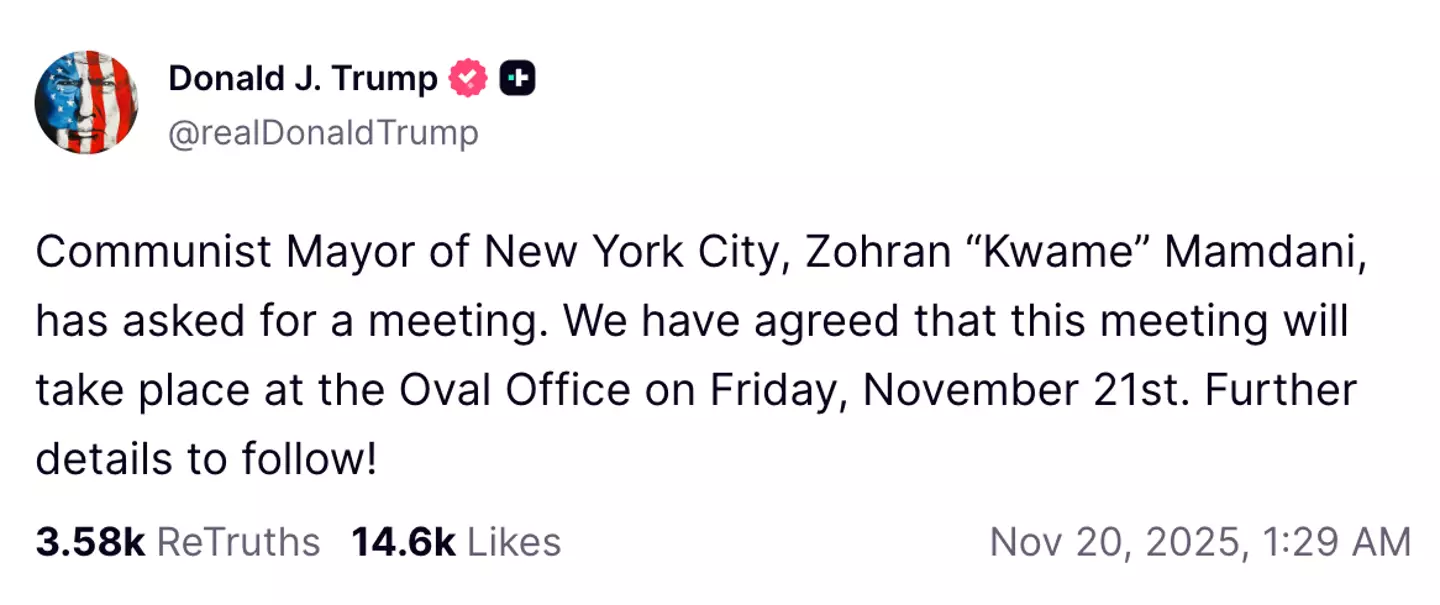
Task: Click the 3.58k ReTruths number
Action: click(90, 543)
